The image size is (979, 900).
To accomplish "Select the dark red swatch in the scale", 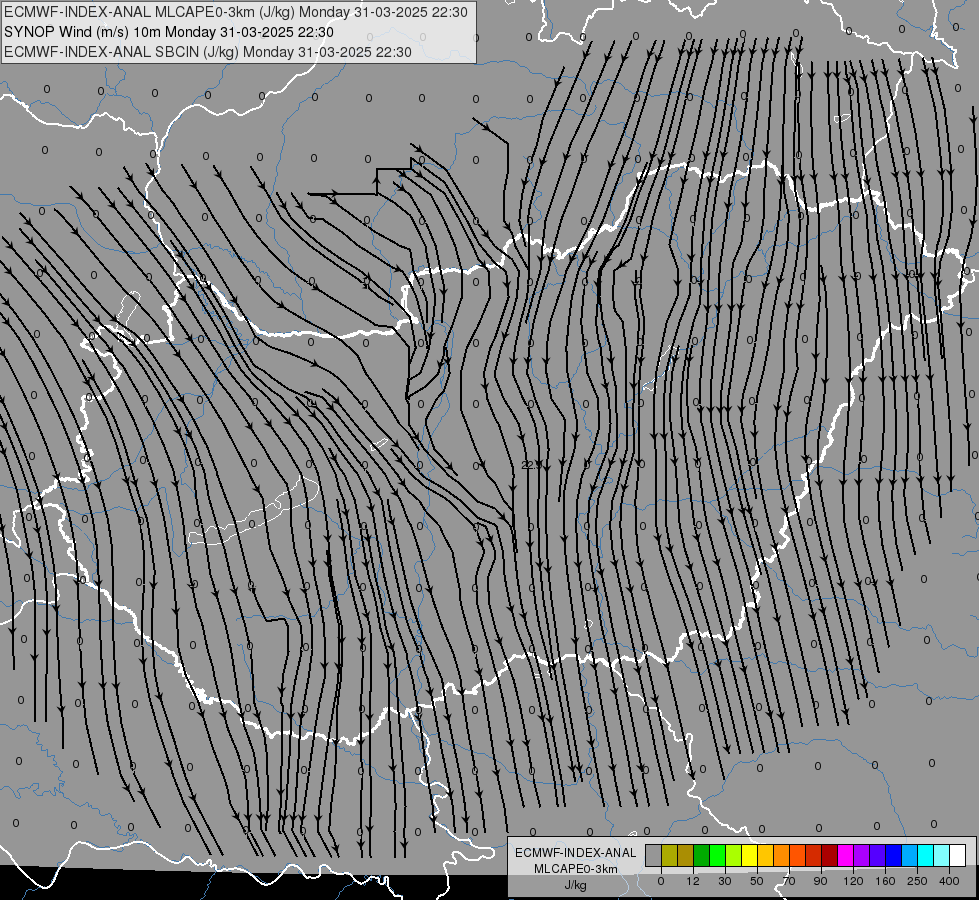I will 830,855.
